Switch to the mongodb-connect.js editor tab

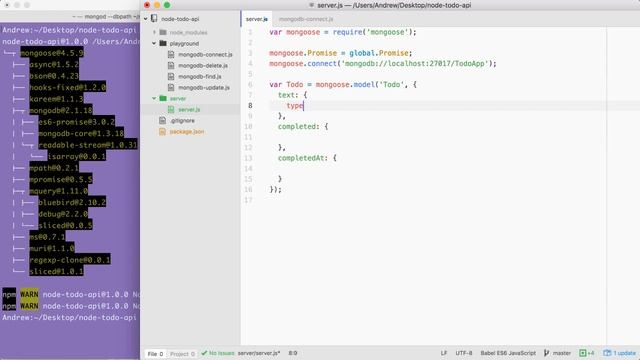click(x=306, y=19)
